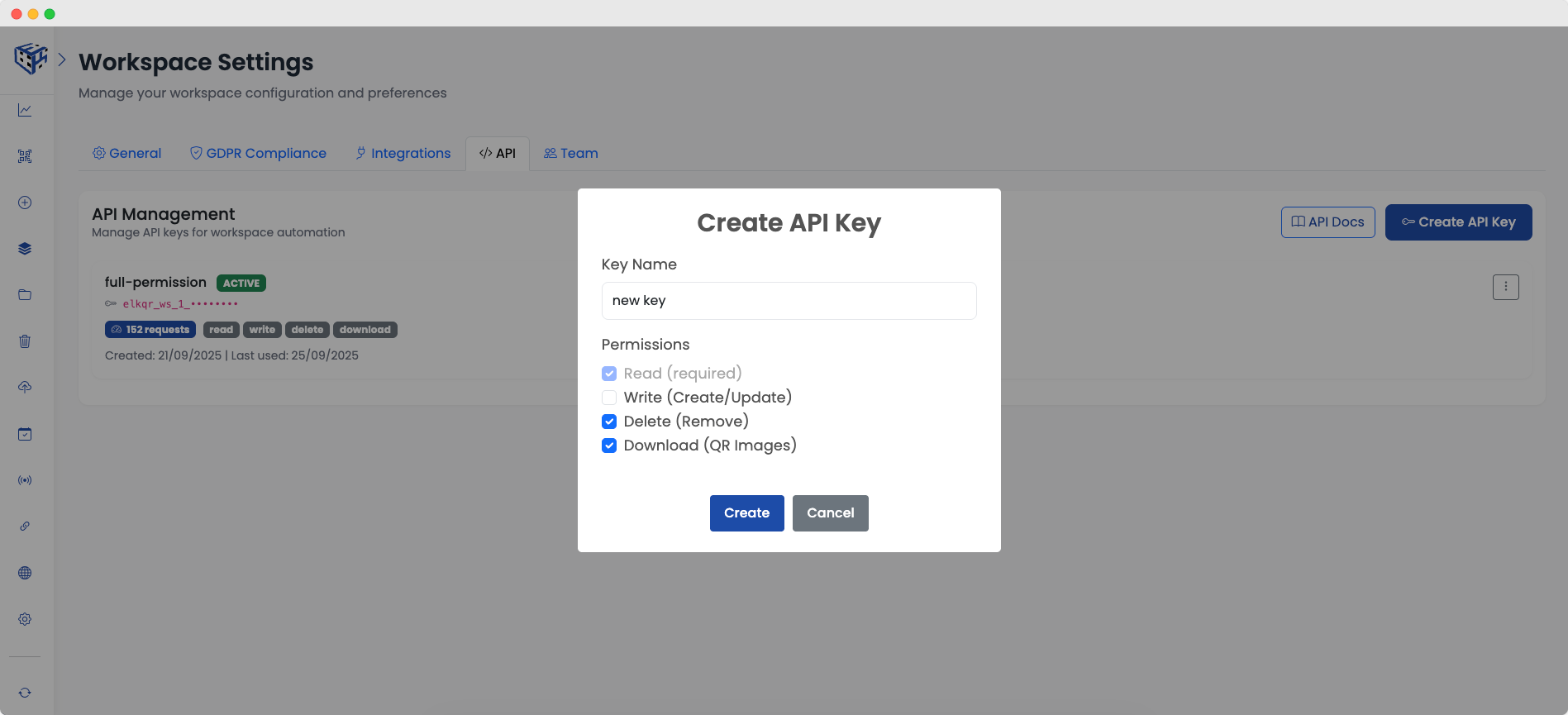The width and height of the screenshot is (1568, 715).
Task: Click the cloud upload icon in sidebar
Action: click(x=25, y=388)
